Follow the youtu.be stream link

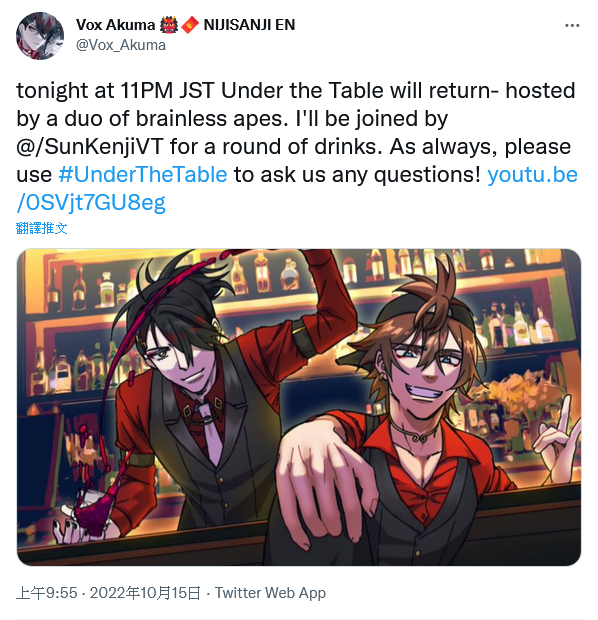tap(532, 174)
